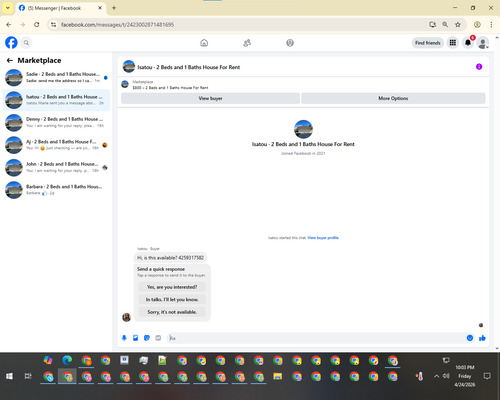Open Barbara's 2 Beds house conversation

[x=56, y=190]
